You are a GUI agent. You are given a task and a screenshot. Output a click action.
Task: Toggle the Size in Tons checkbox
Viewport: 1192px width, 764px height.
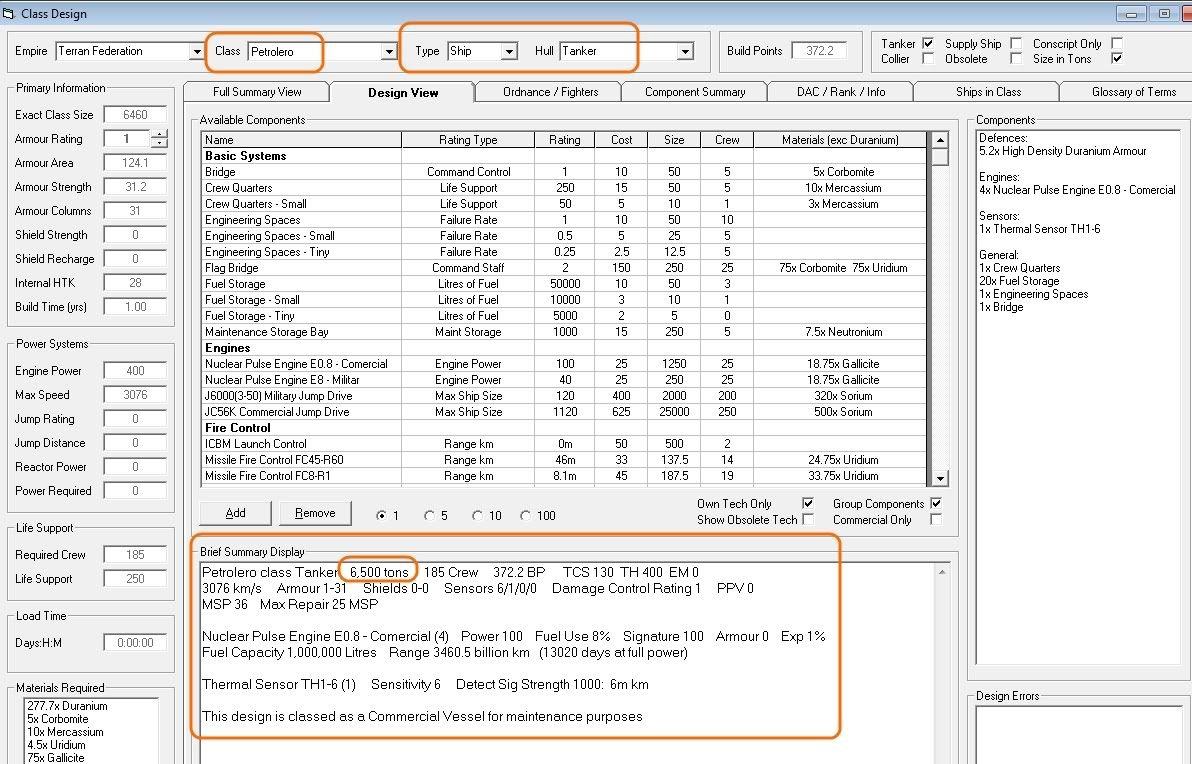click(x=1117, y=59)
